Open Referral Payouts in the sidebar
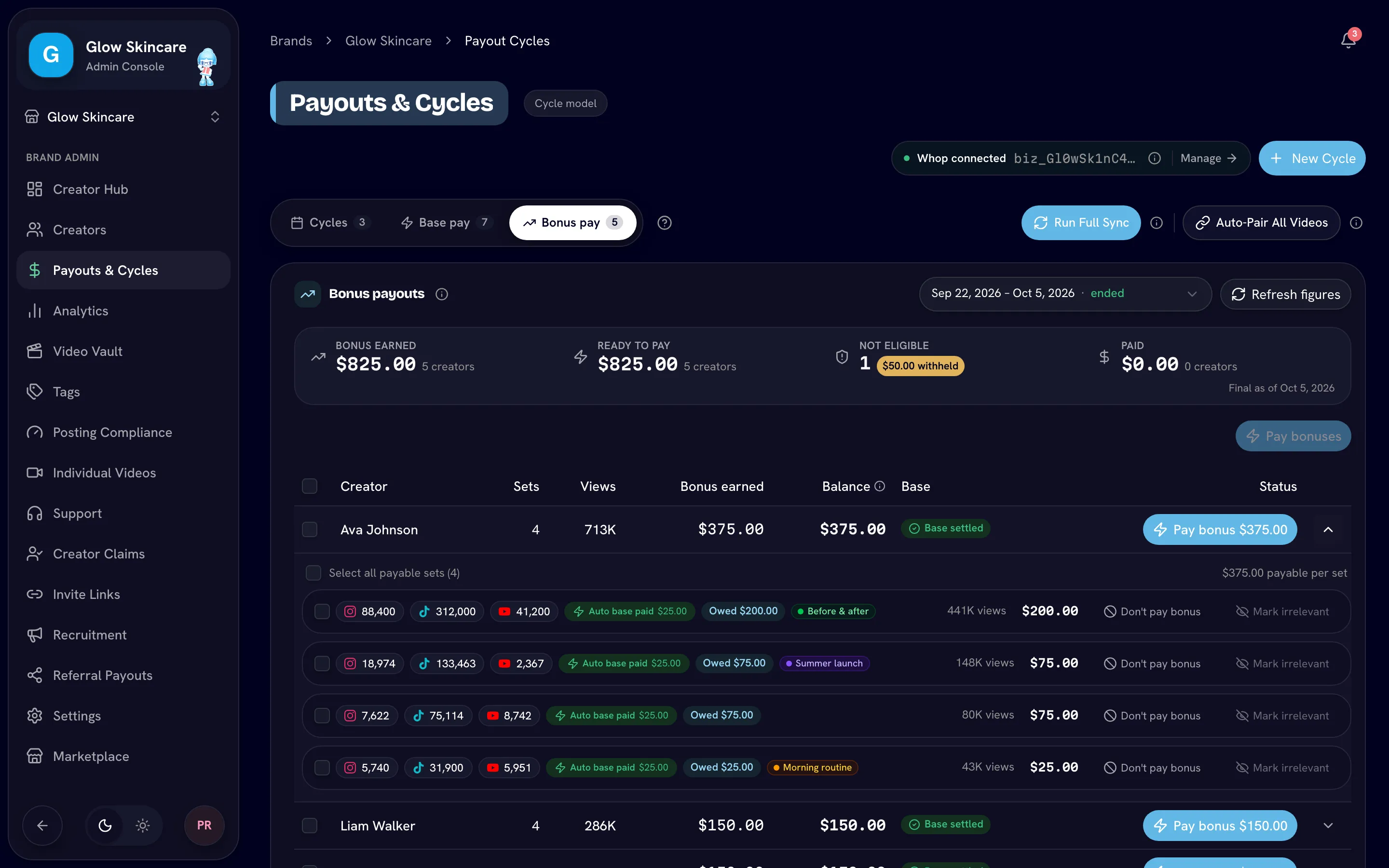1389x868 pixels. (x=123, y=676)
